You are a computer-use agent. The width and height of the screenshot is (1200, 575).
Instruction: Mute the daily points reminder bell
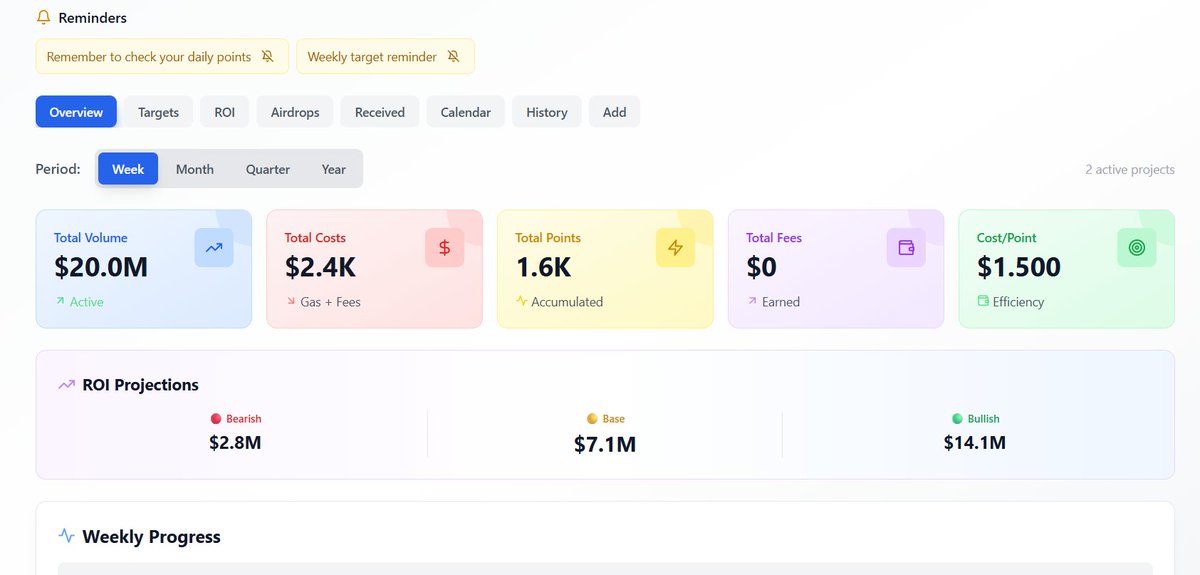[x=268, y=57]
